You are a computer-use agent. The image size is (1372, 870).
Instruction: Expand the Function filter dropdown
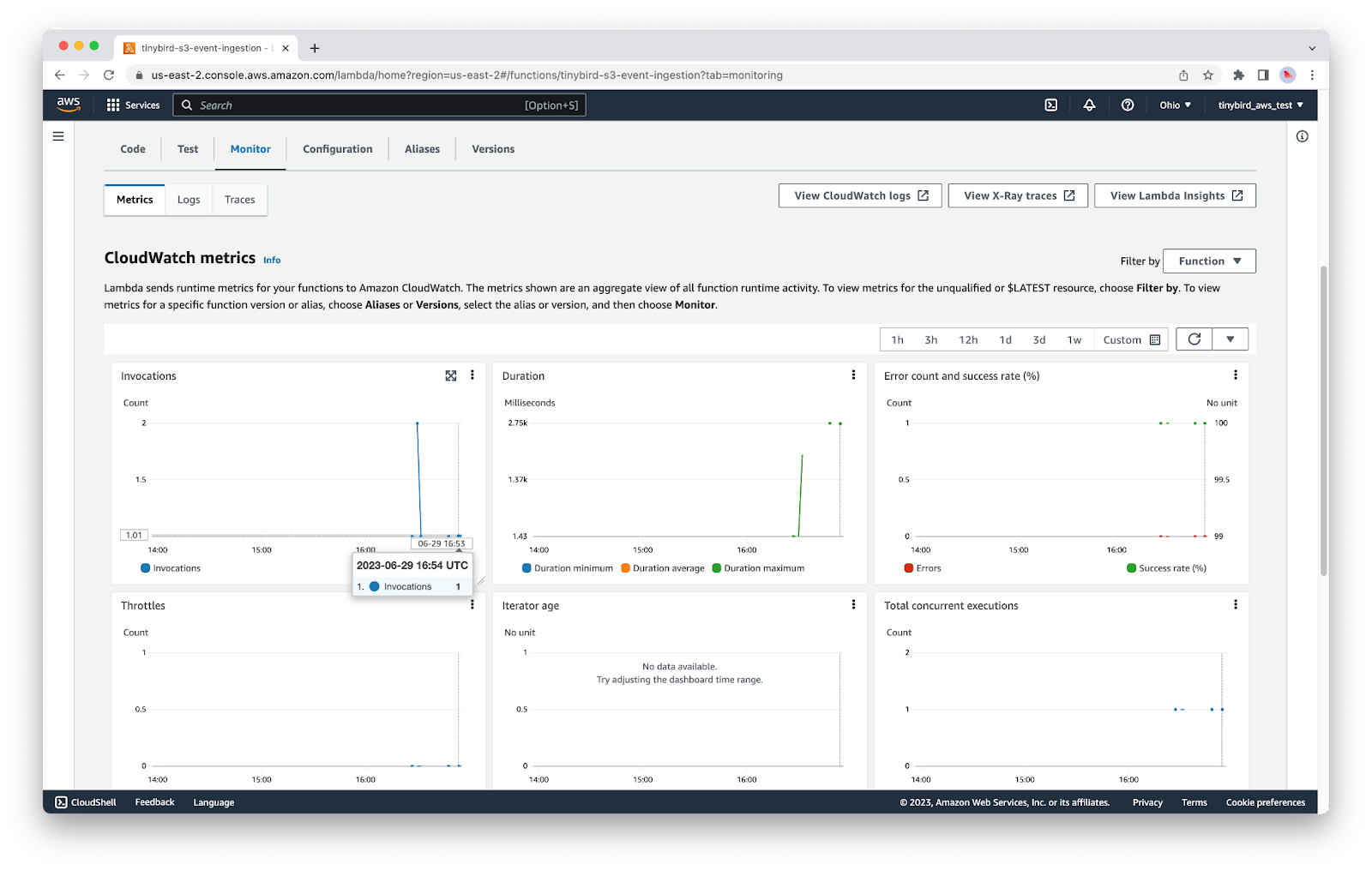click(x=1209, y=261)
